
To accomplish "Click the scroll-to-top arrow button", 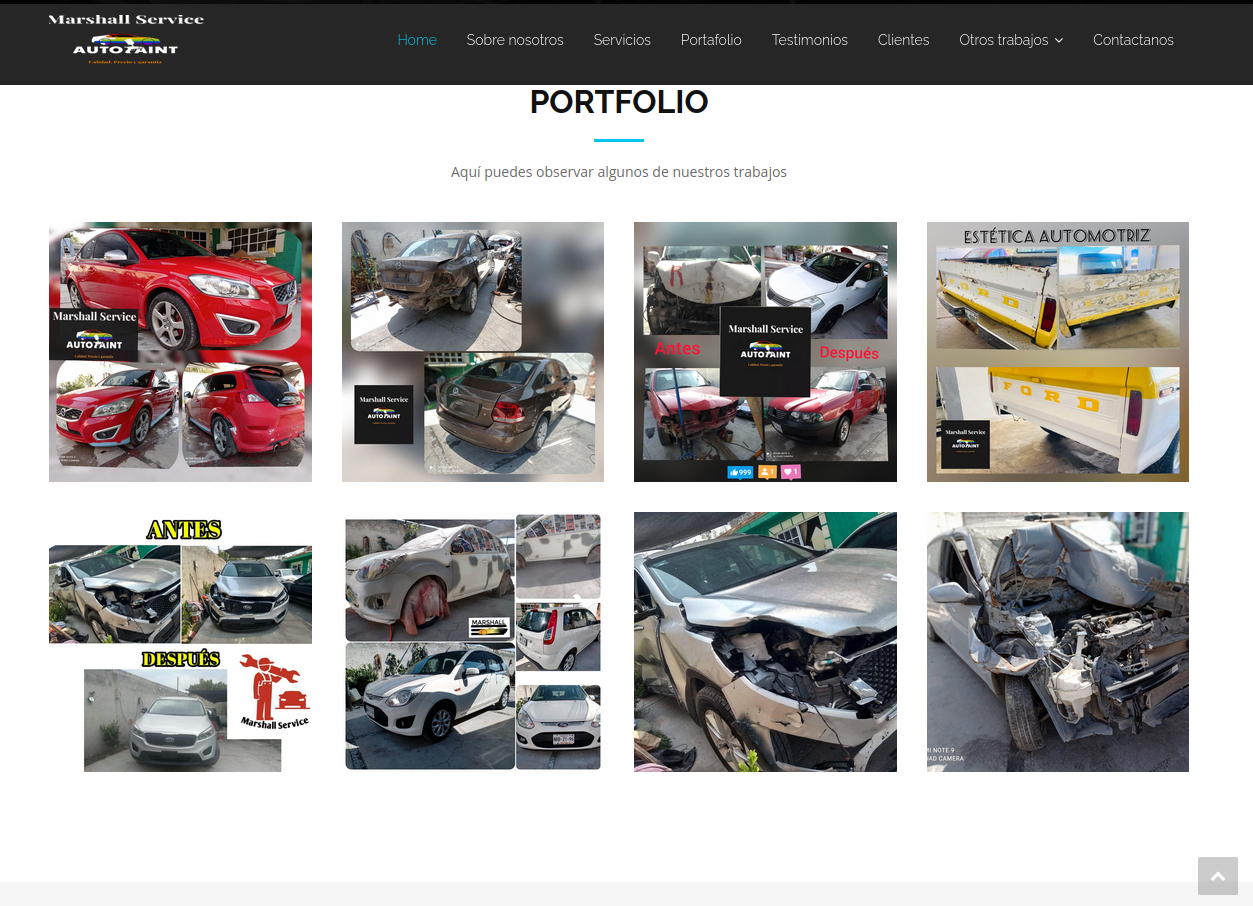I will coord(1218,876).
